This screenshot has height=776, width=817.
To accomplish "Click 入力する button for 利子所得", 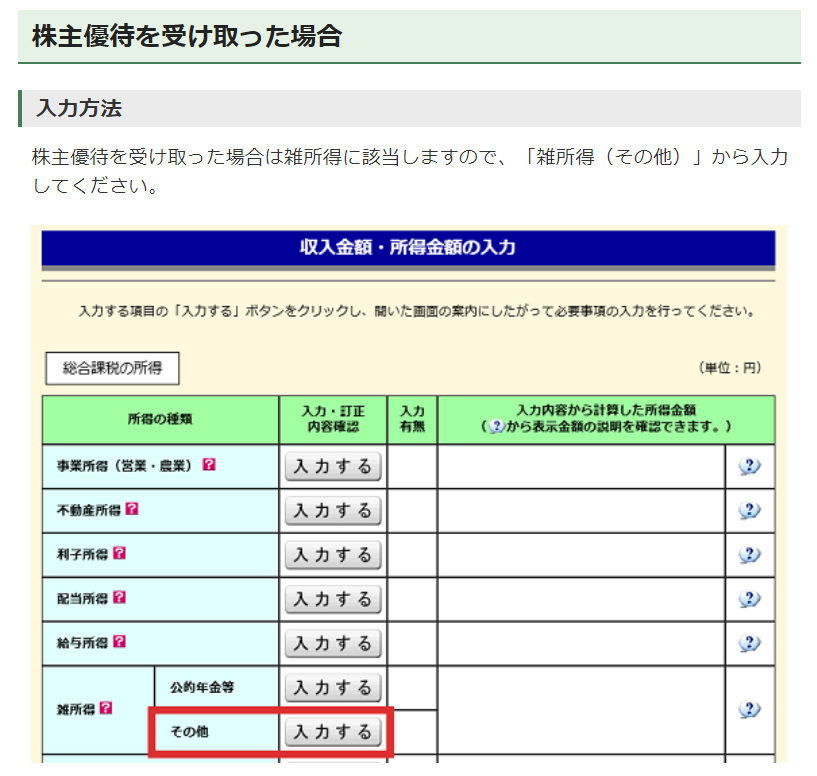I will pyautogui.click(x=333, y=555).
